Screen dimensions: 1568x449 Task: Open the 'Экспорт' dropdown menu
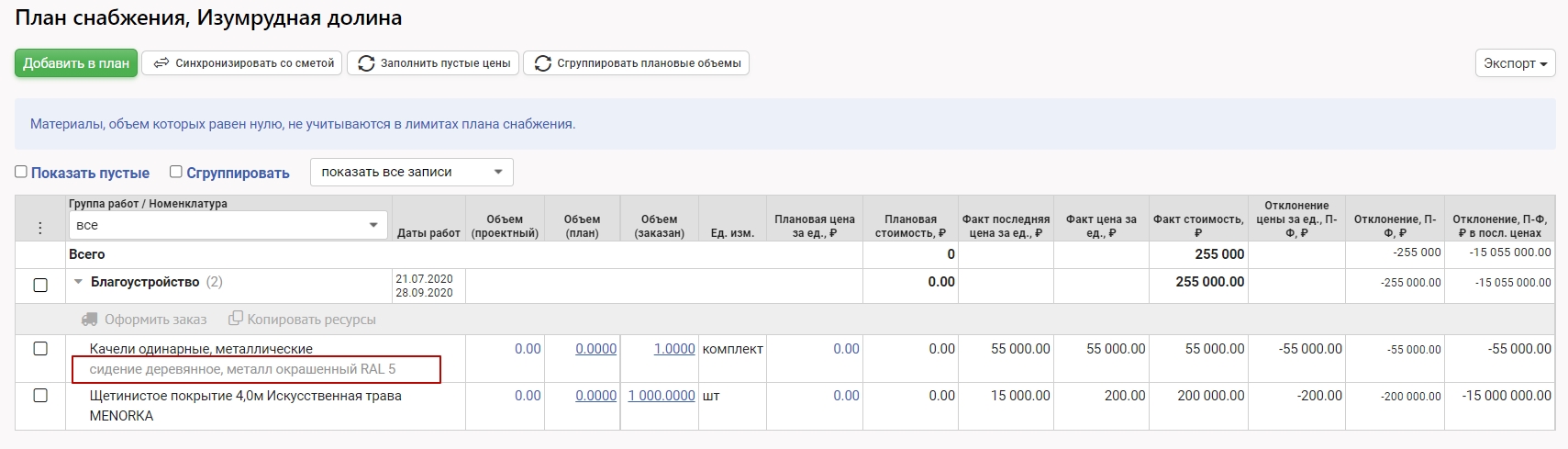click(1515, 63)
